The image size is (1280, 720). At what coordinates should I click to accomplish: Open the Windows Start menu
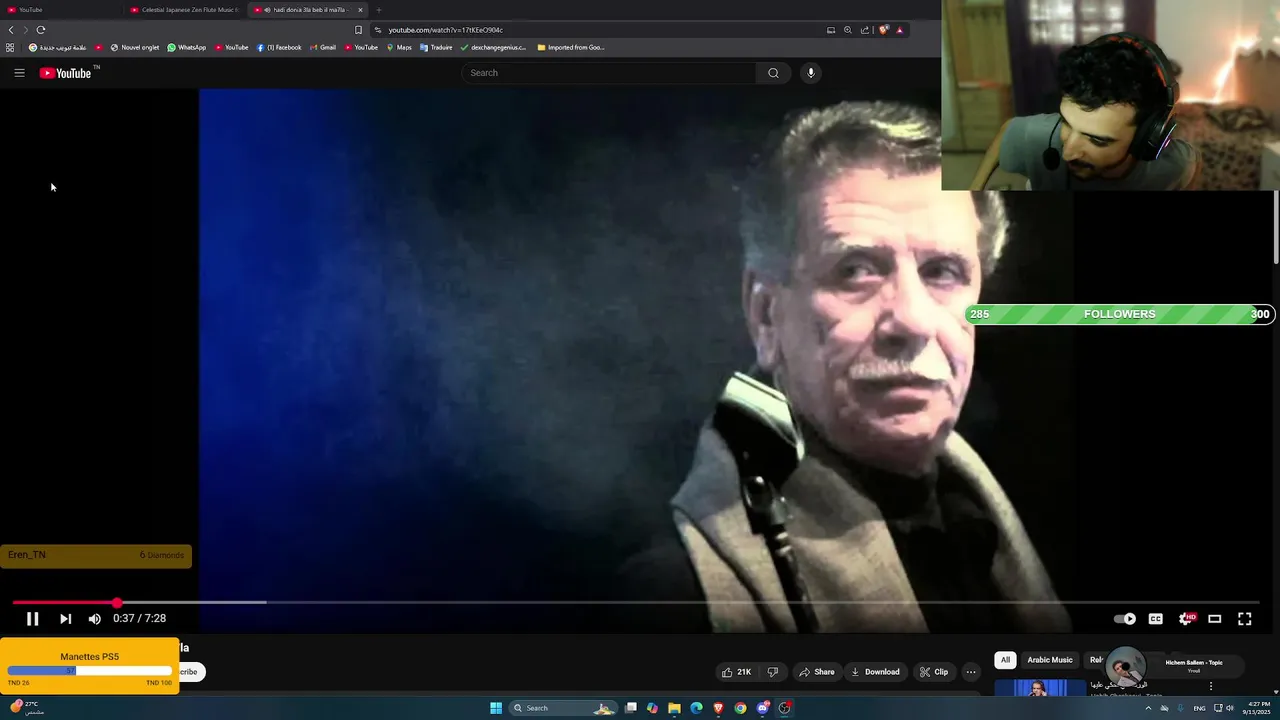point(496,708)
